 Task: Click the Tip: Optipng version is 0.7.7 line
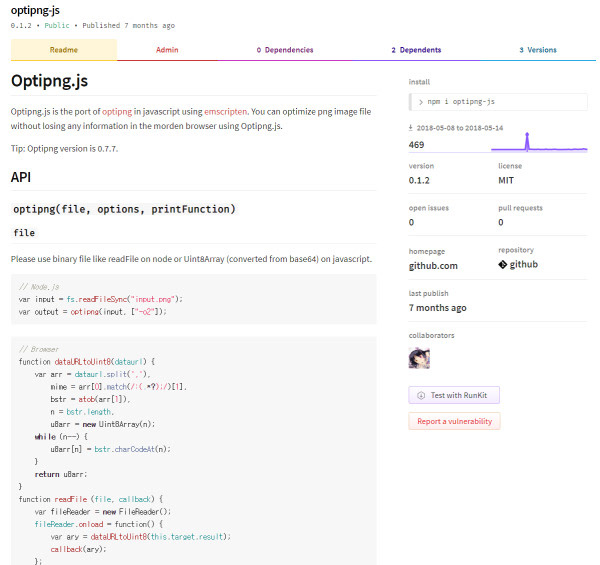point(64,149)
